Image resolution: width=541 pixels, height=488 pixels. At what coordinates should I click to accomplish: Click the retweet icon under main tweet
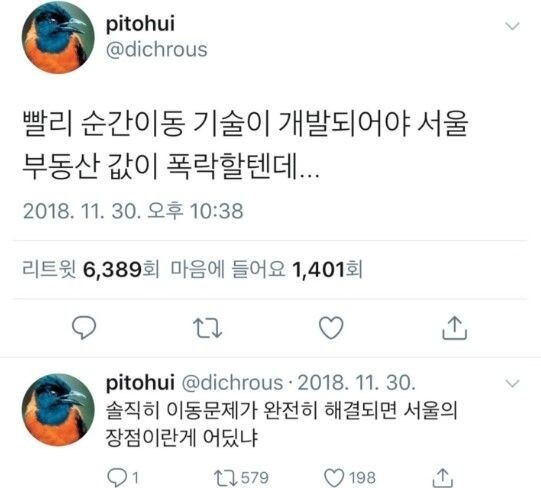[x=207, y=328]
